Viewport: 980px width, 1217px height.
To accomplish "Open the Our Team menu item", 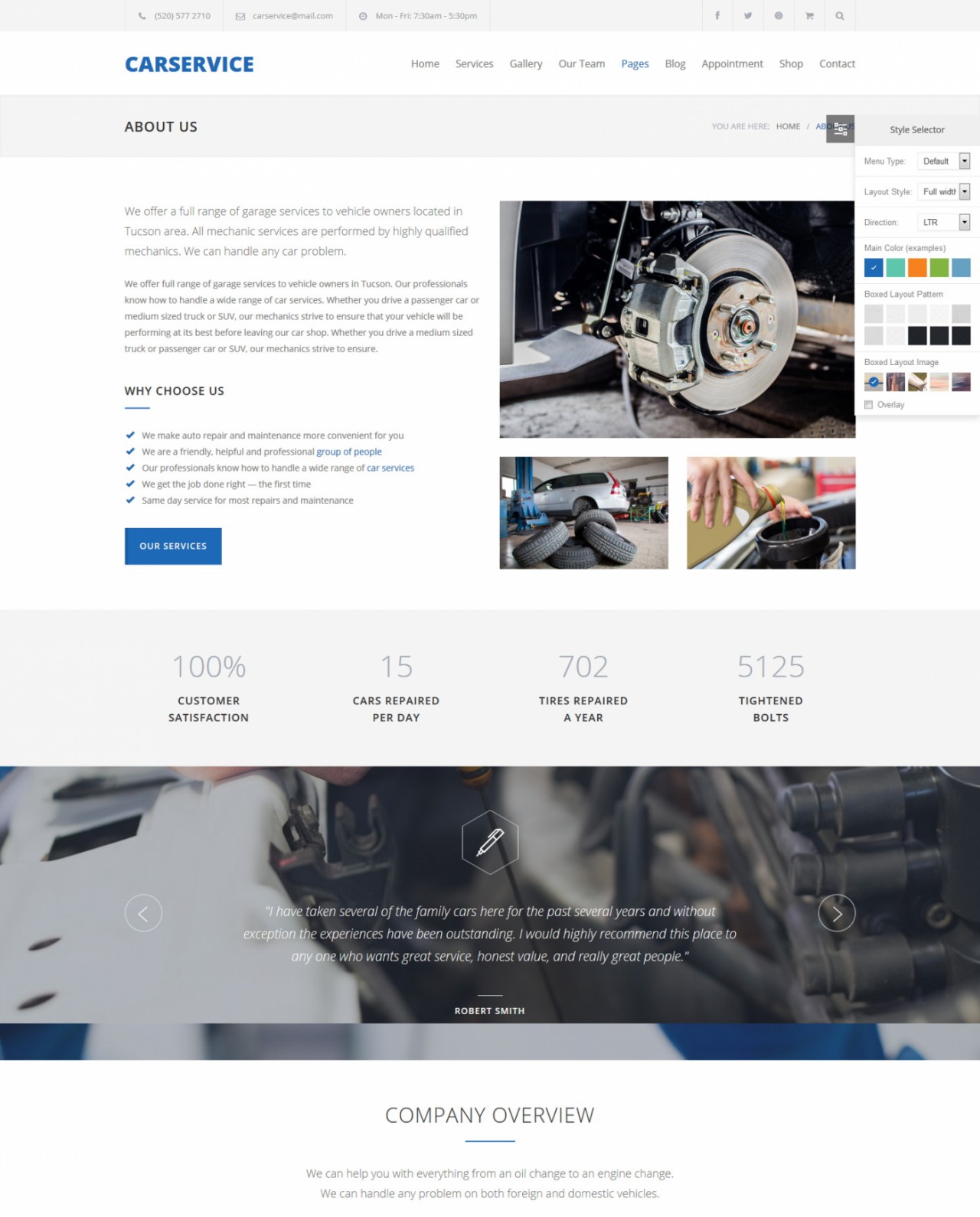I will pos(581,64).
